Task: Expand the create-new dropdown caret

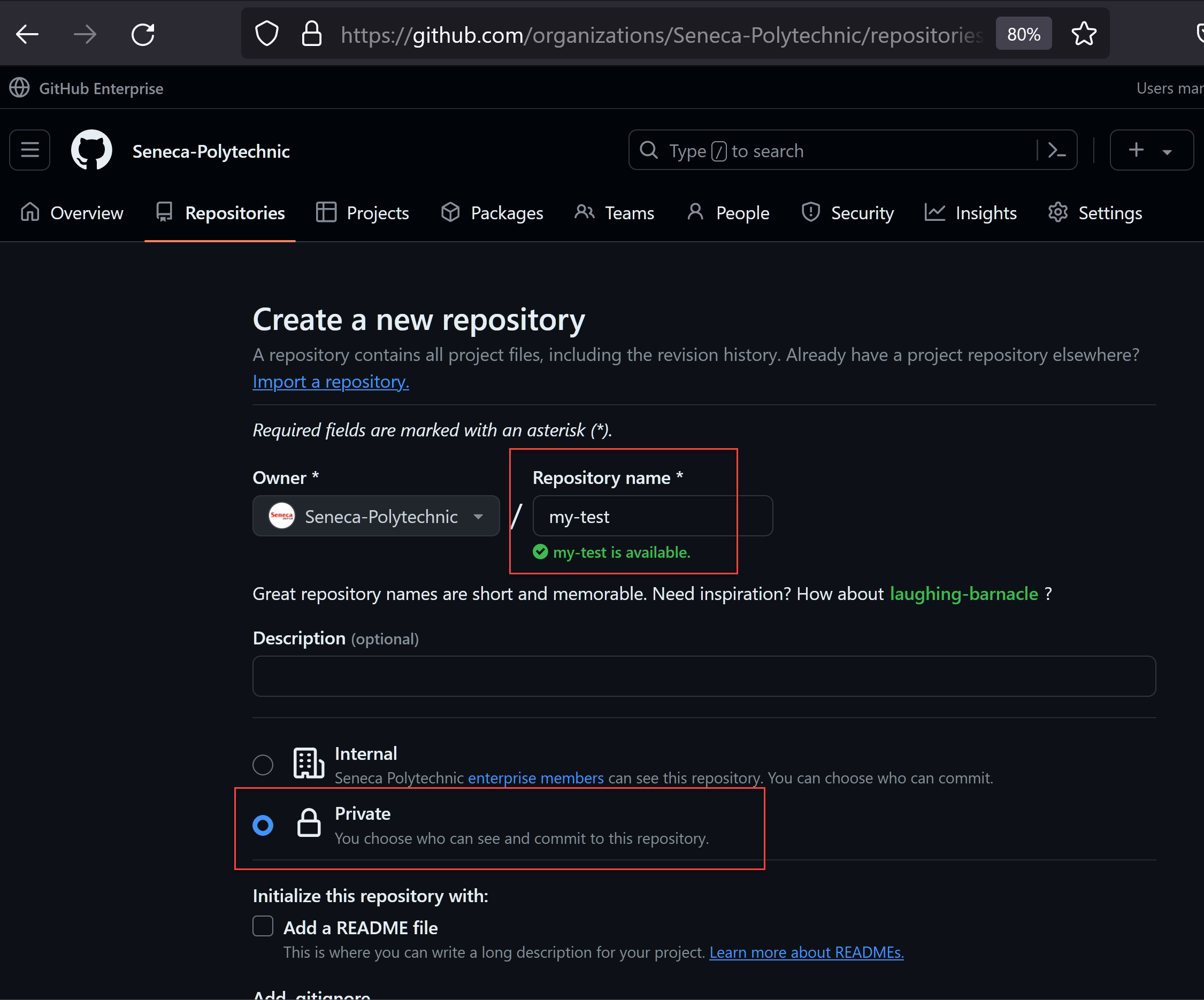Action: pyautogui.click(x=1167, y=152)
